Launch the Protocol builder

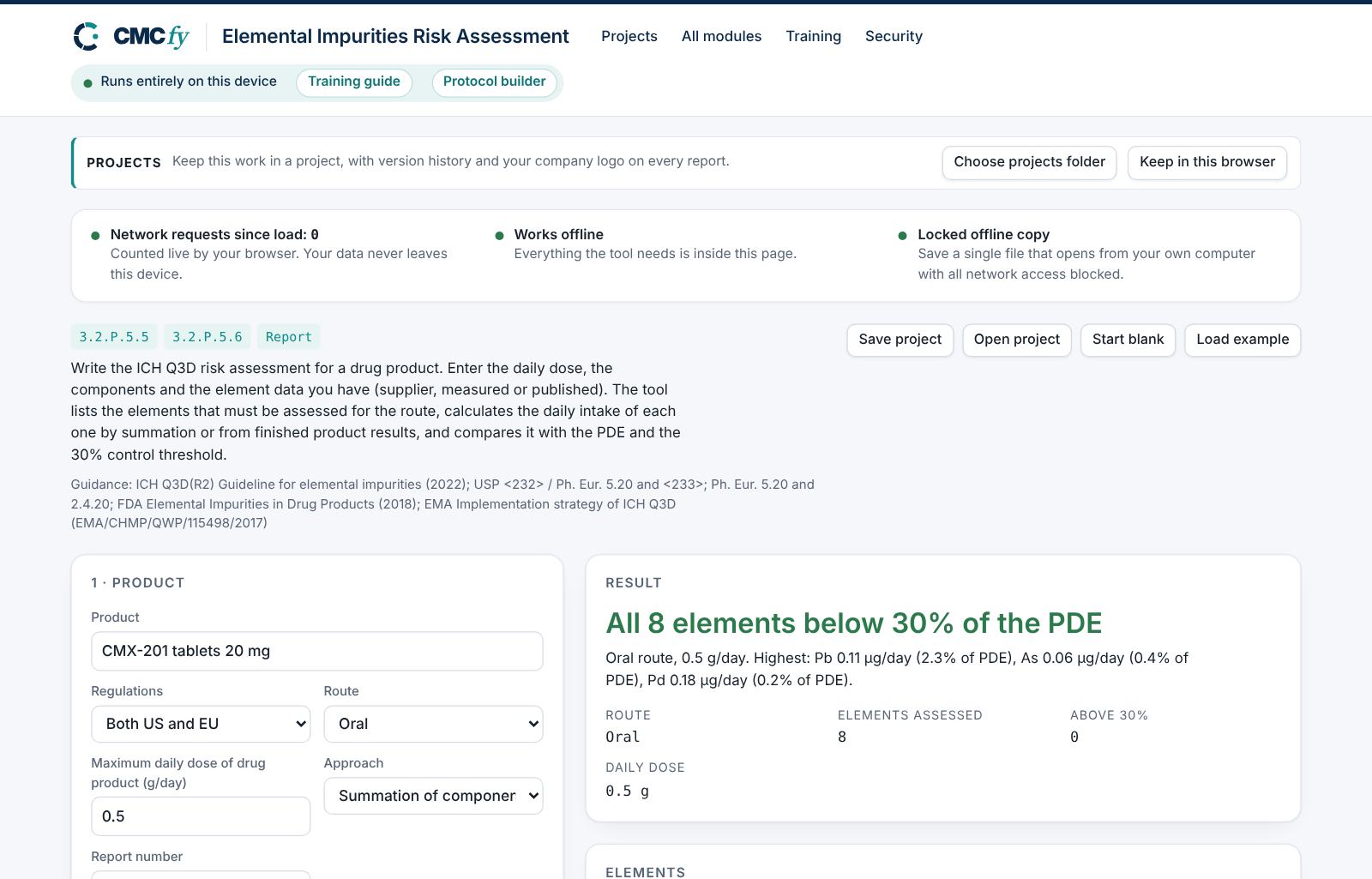click(494, 82)
